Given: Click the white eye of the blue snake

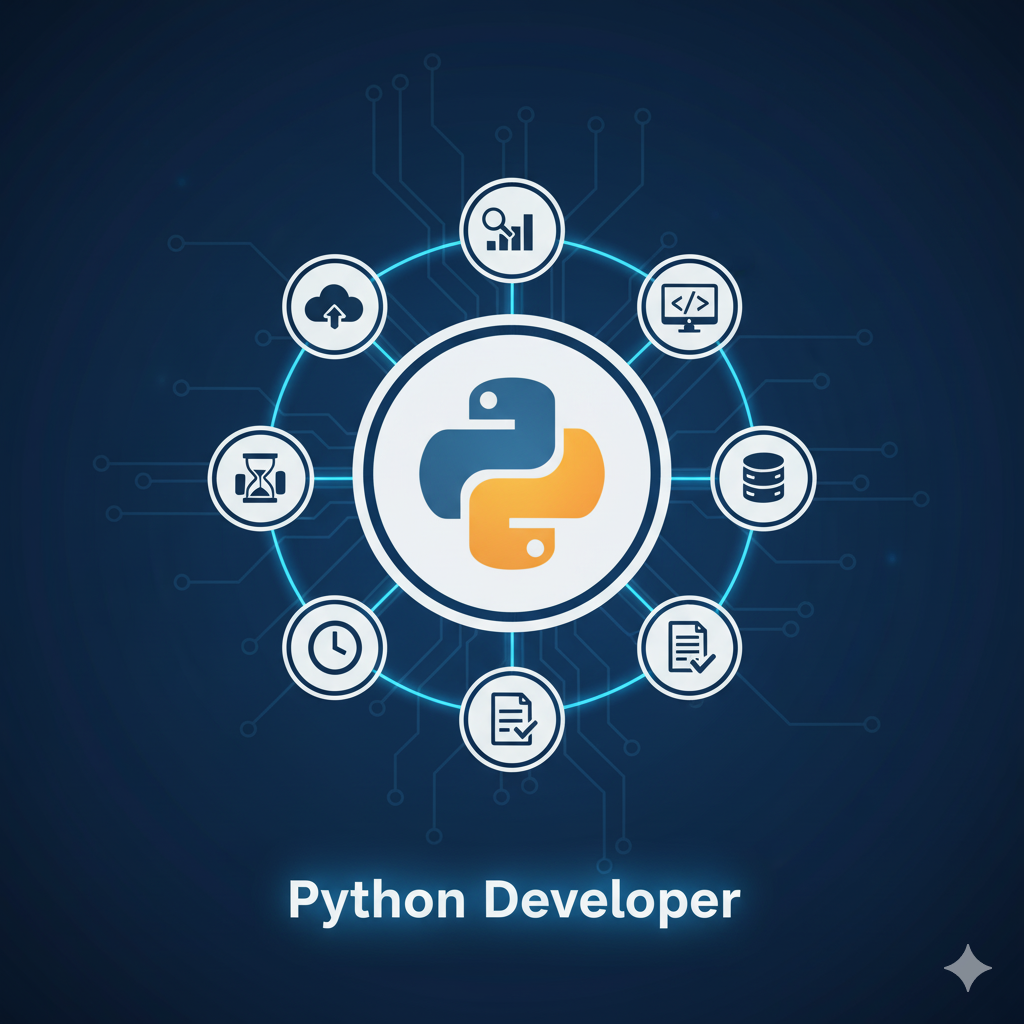Looking at the screenshot, I should point(487,401).
